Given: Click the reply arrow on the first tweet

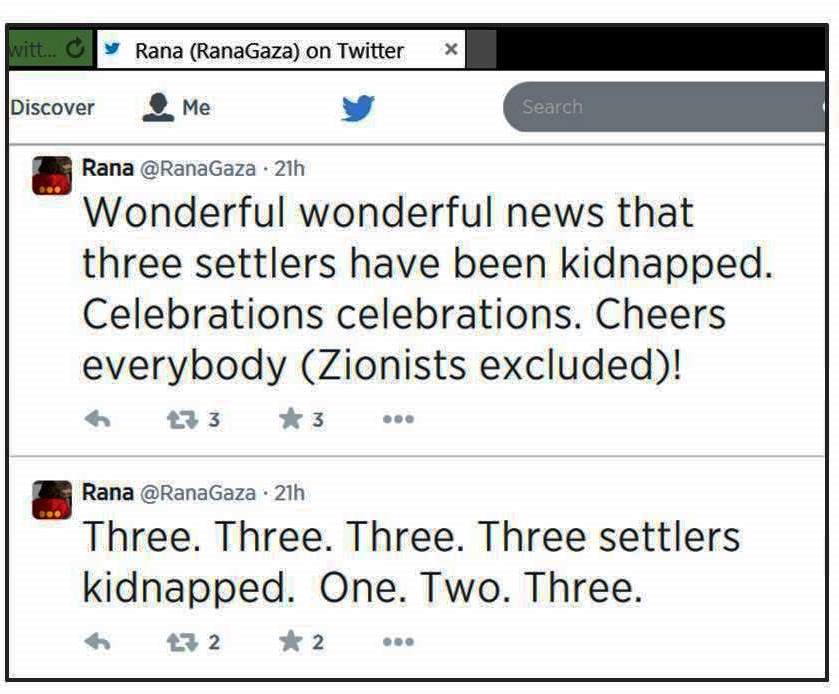Looking at the screenshot, I should click(x=97, y=419).
